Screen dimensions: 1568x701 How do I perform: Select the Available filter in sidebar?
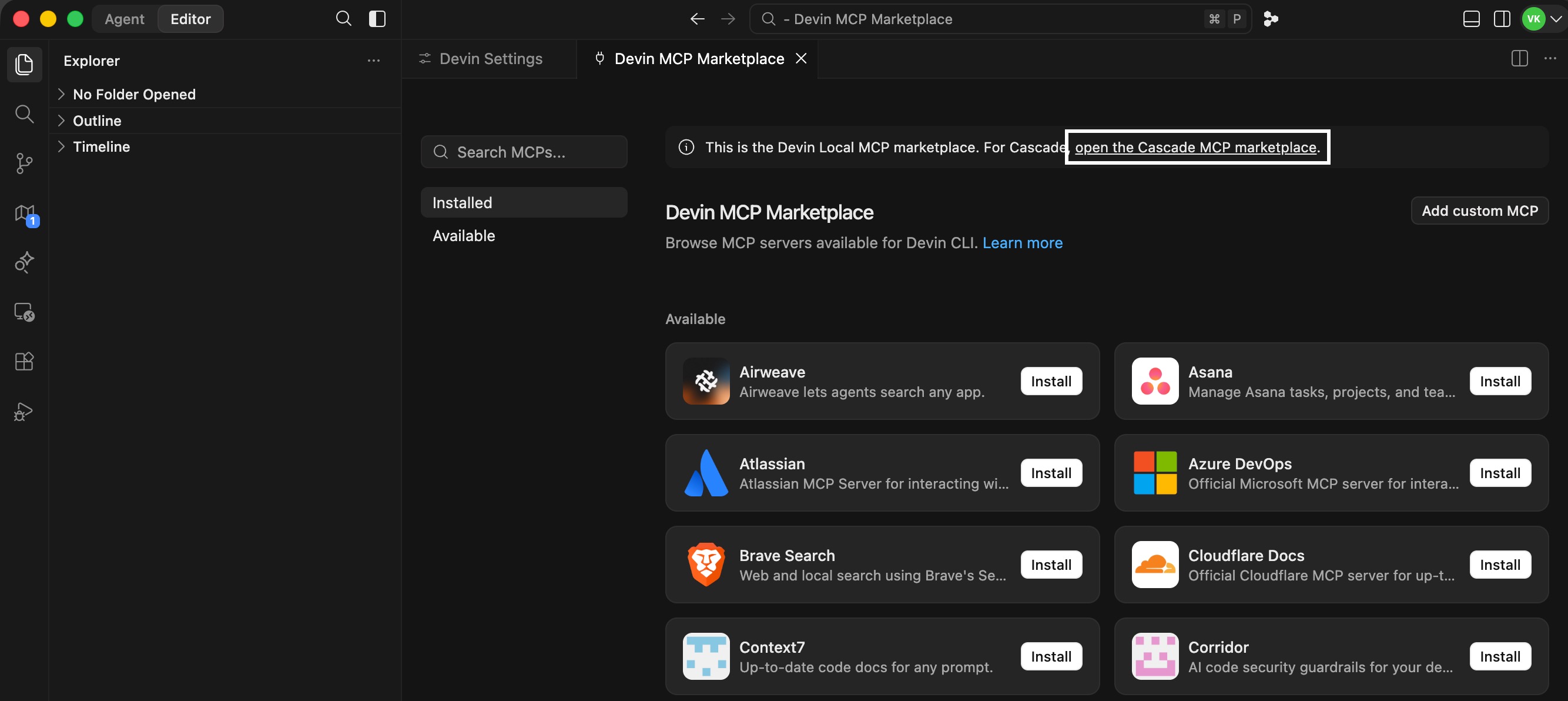point(524,235)
